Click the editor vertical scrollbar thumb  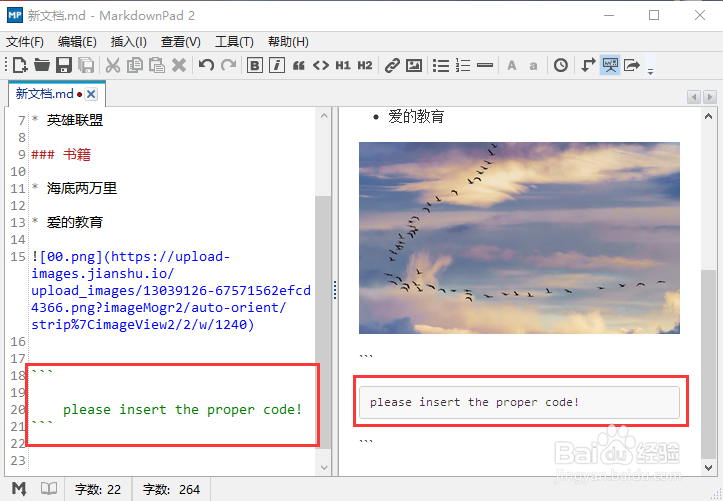click(x=324, y=322)
